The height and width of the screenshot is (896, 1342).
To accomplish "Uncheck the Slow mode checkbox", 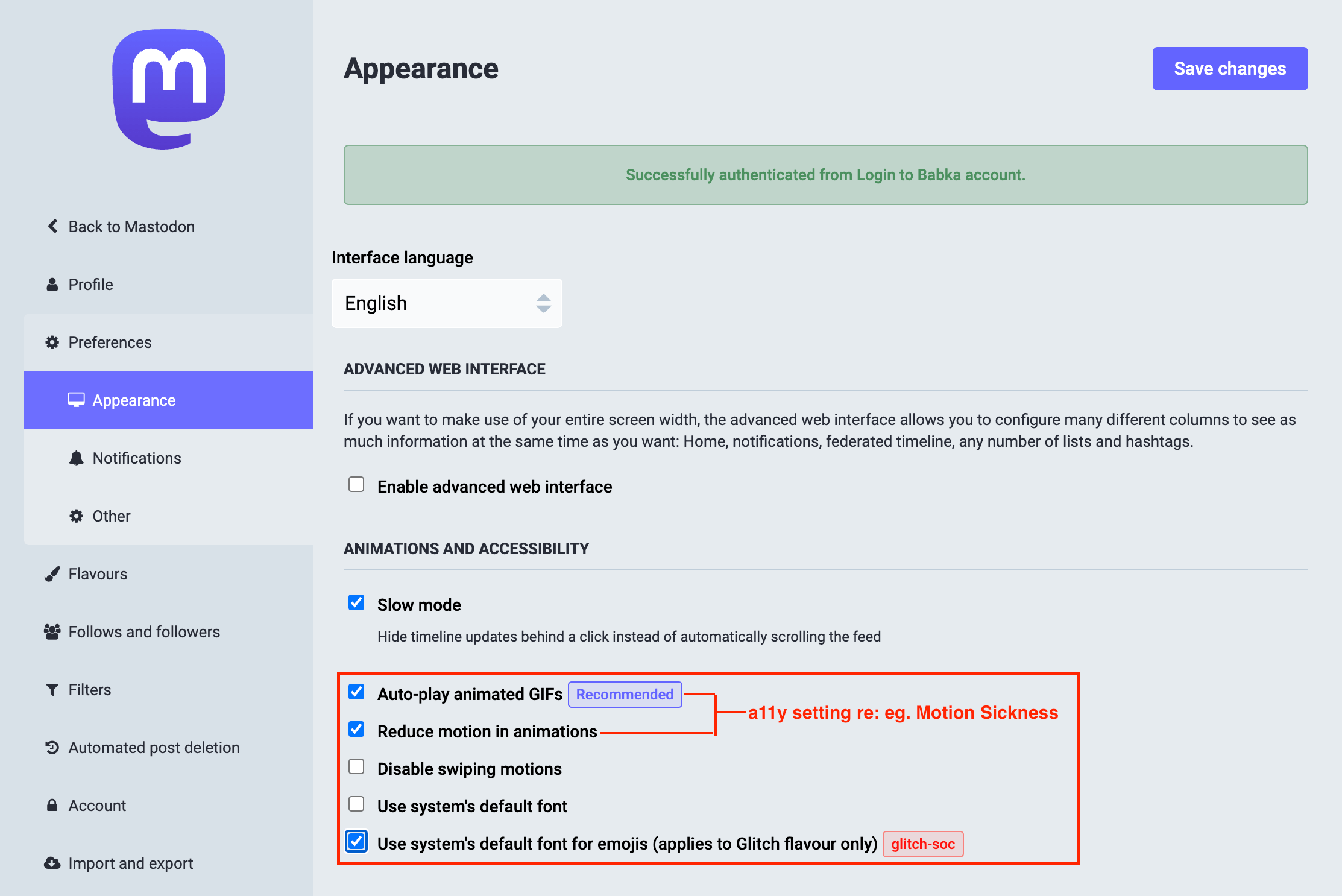I will [x=356, y=602].
